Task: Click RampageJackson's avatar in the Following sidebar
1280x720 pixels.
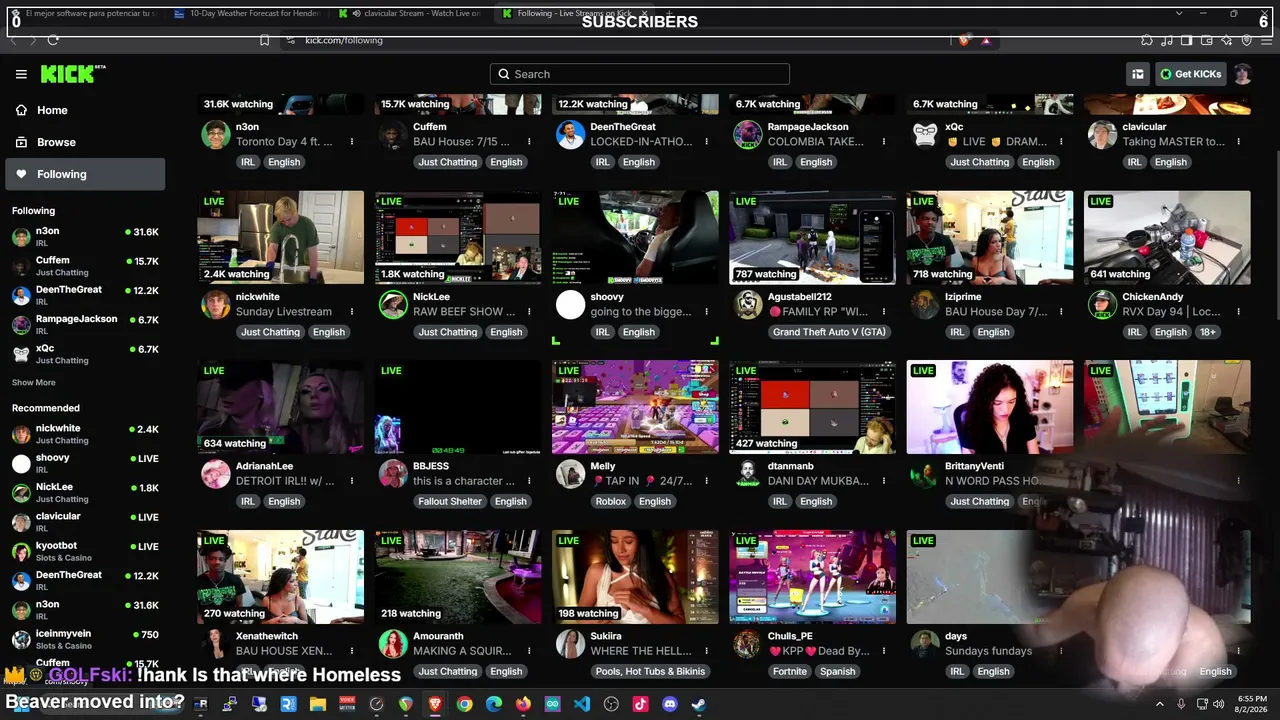Action: tap(21, 325)
